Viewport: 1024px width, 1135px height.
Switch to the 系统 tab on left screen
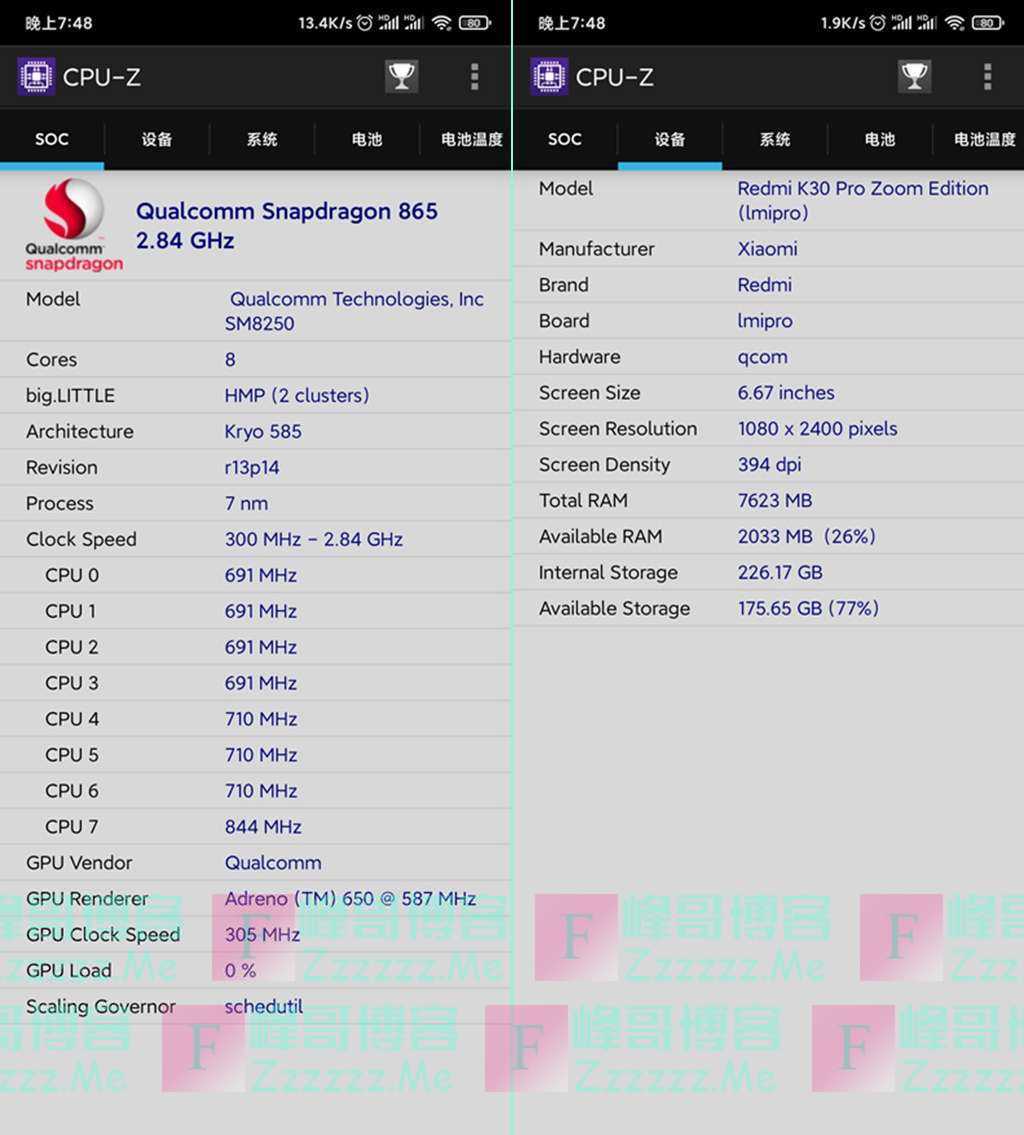(x=262, y=139)
